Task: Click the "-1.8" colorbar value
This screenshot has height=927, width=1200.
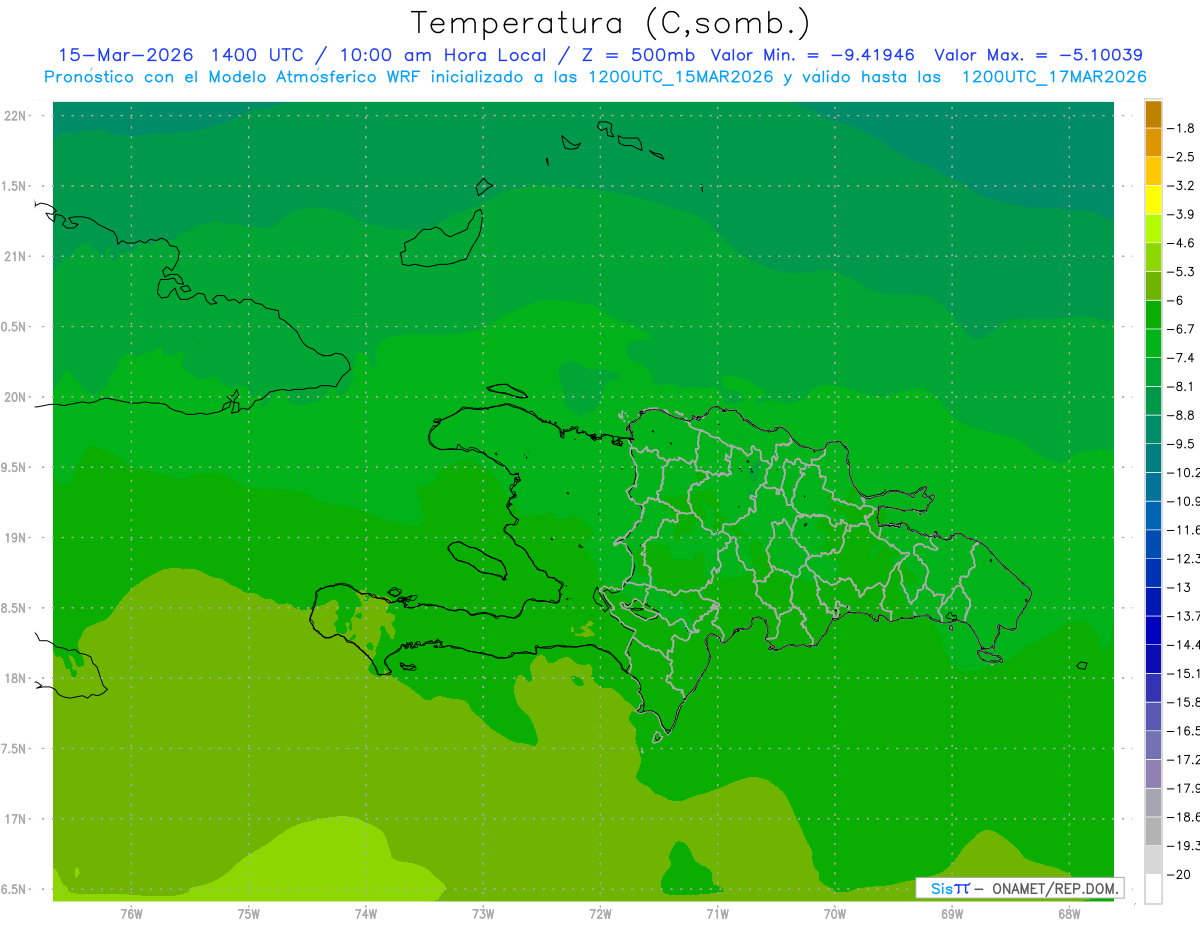Action: pyautogui.click(x=1182, y=129)
